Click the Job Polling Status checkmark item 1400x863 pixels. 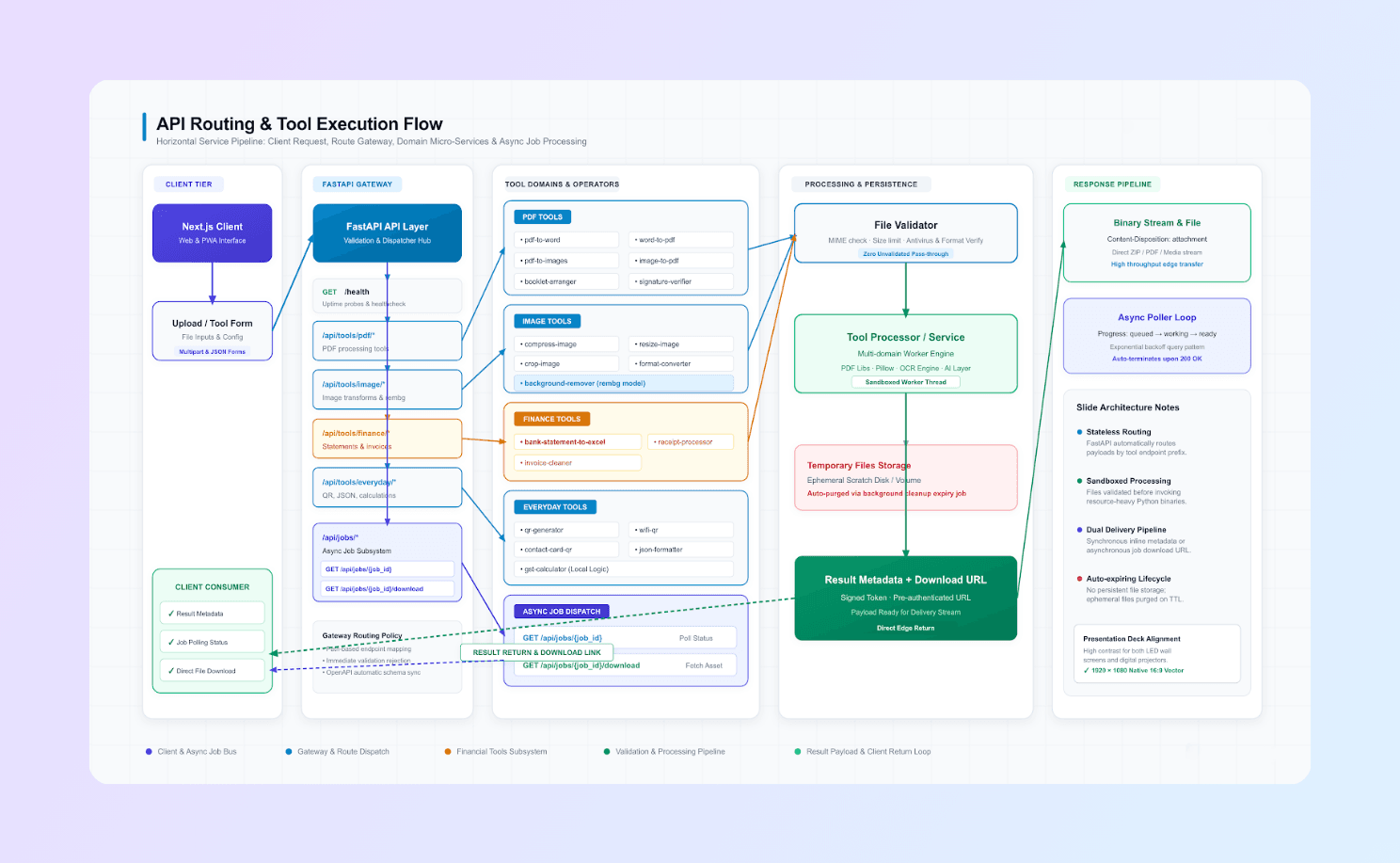213,642
